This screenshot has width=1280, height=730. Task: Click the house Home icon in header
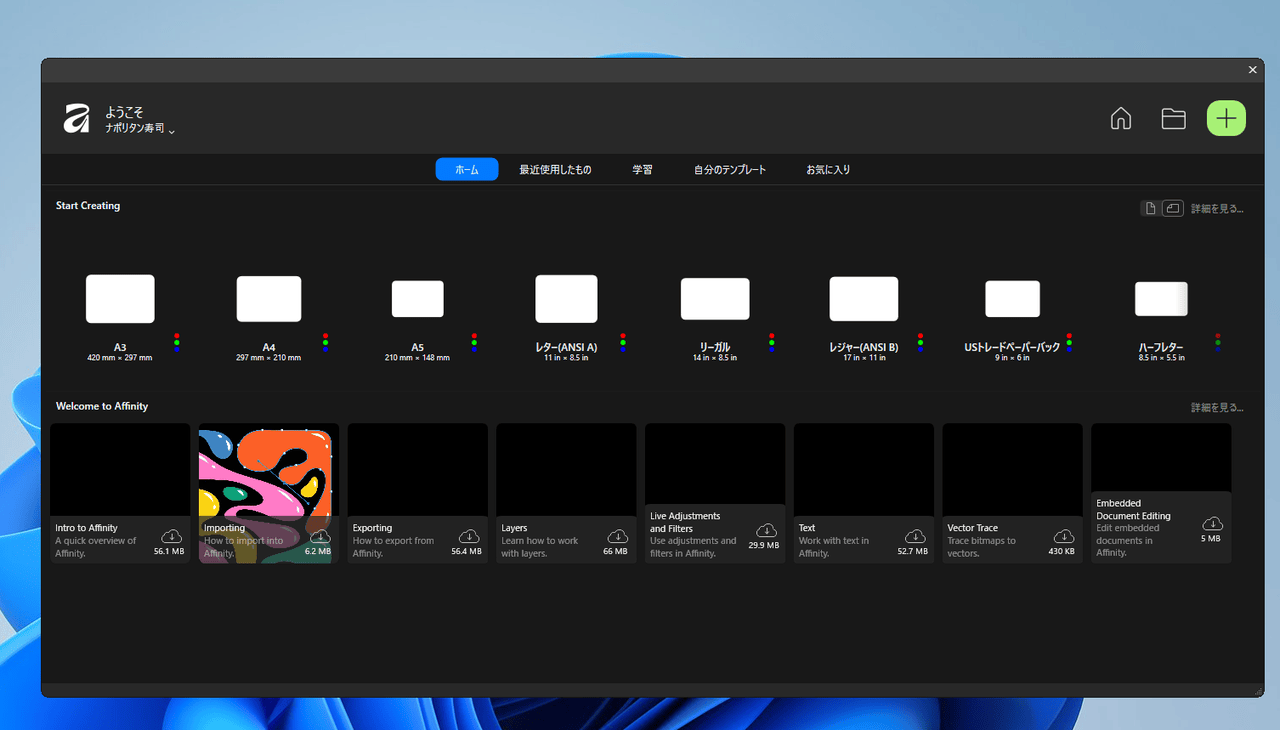point(1121,118)
